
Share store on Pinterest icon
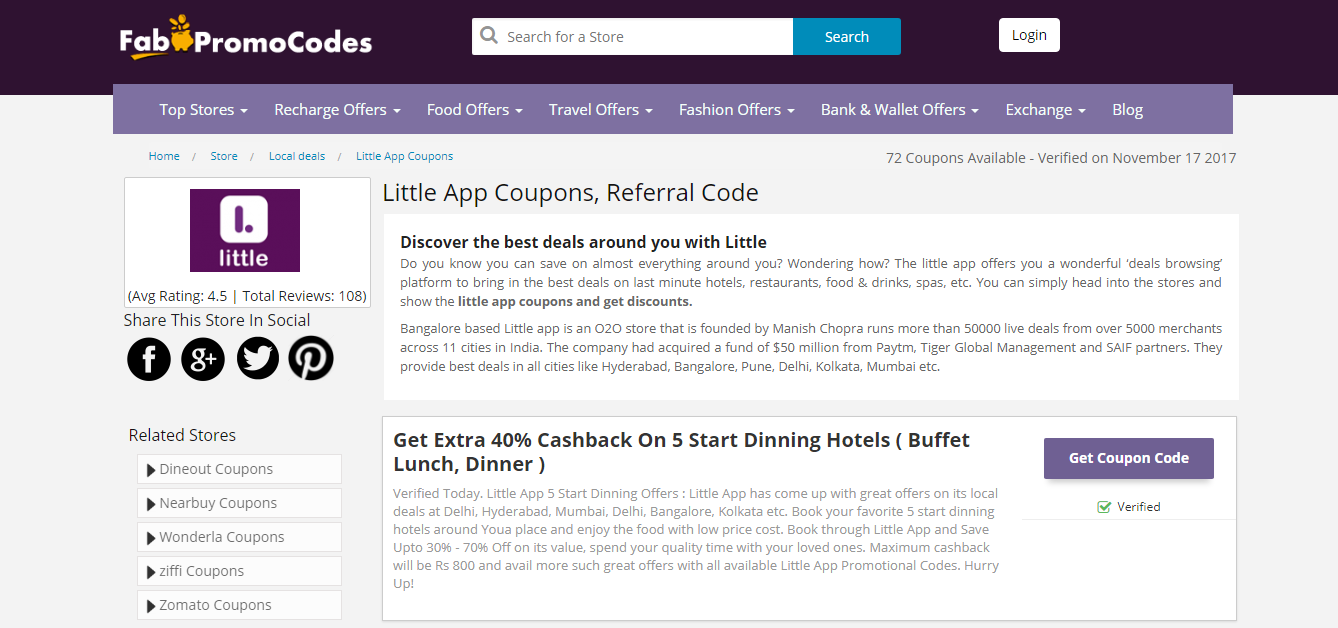pyautogui.click(x=311, y=358)
